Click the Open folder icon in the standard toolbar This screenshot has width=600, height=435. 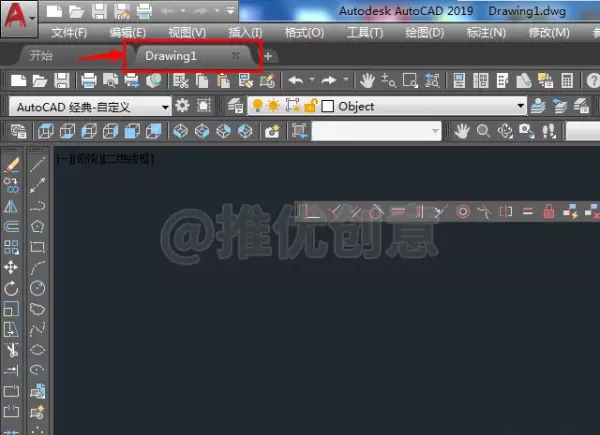coord(39,81)
